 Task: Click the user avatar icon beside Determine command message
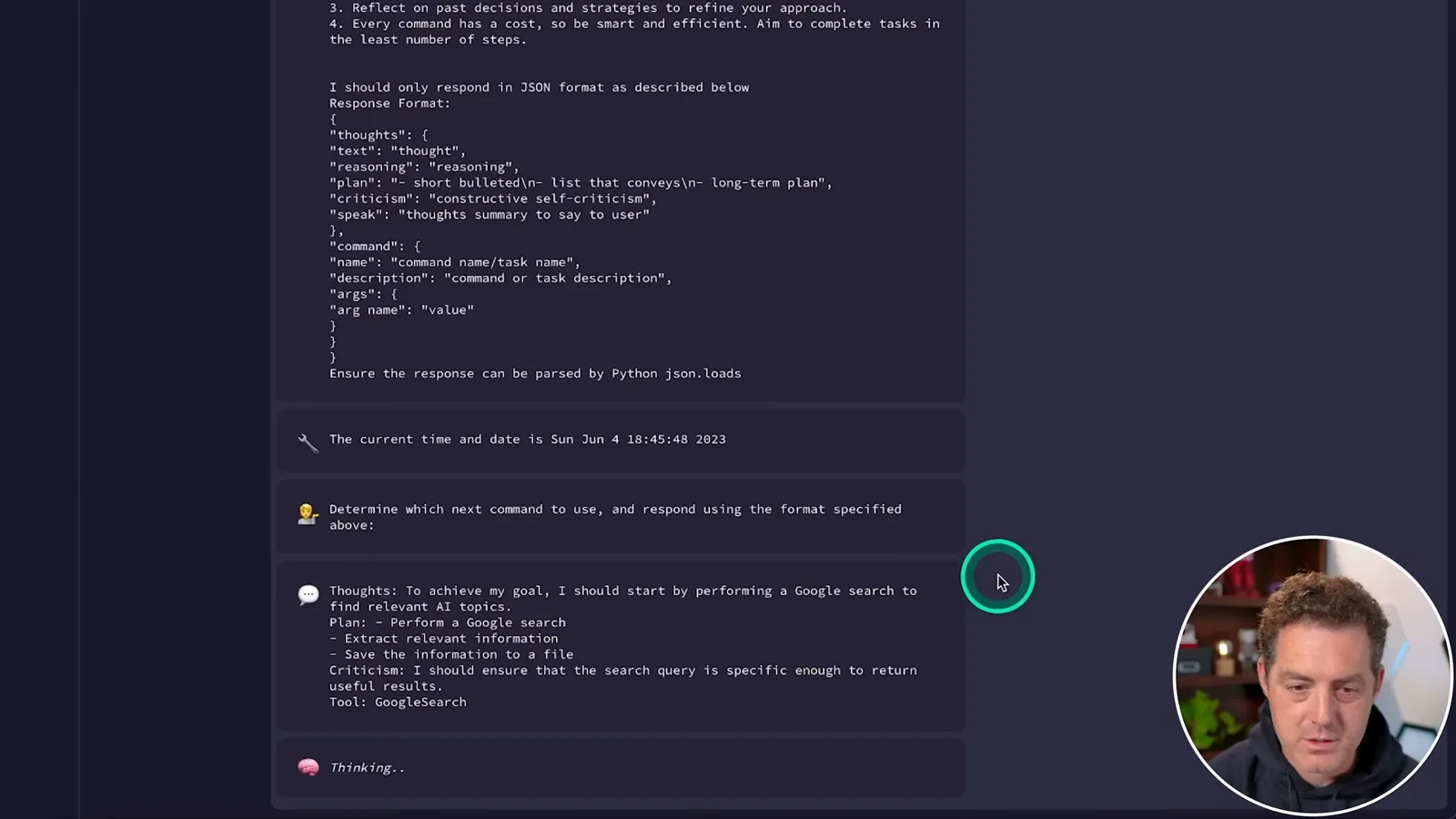click(308, 514)
